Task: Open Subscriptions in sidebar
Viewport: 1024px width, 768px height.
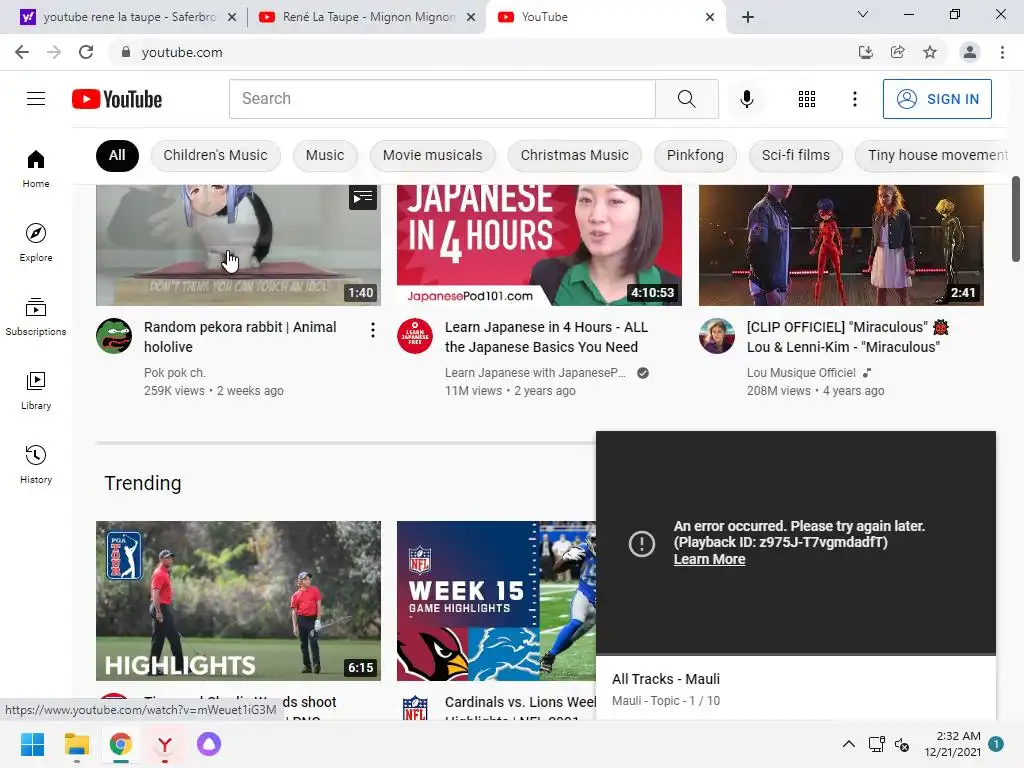Action: click(36, 317)
